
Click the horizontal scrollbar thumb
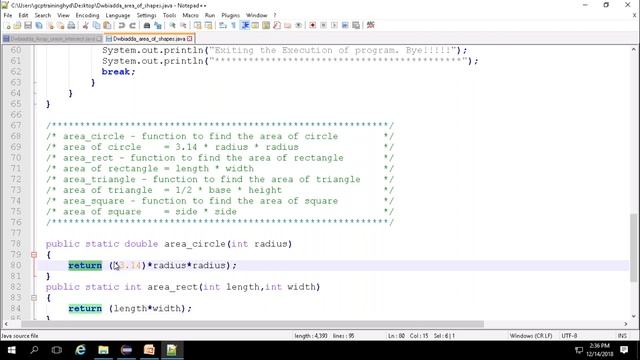tap(253, 324)
